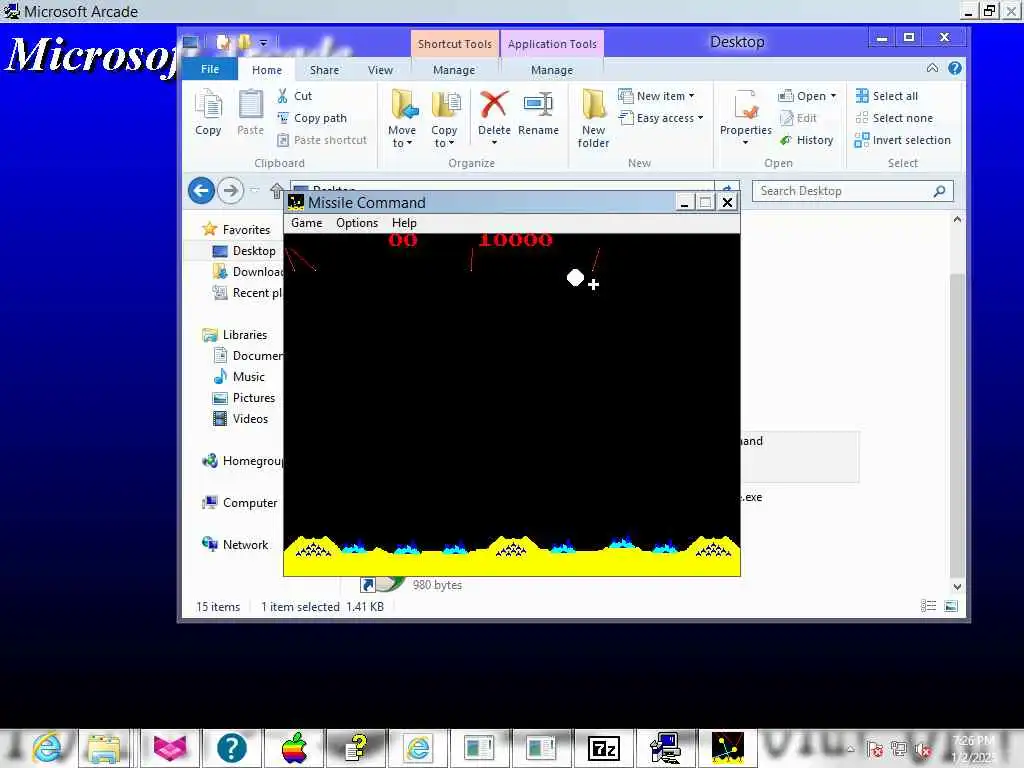
Task: Click the properties quick access icon
Action: pyautogui.click(x=223, y=42)
